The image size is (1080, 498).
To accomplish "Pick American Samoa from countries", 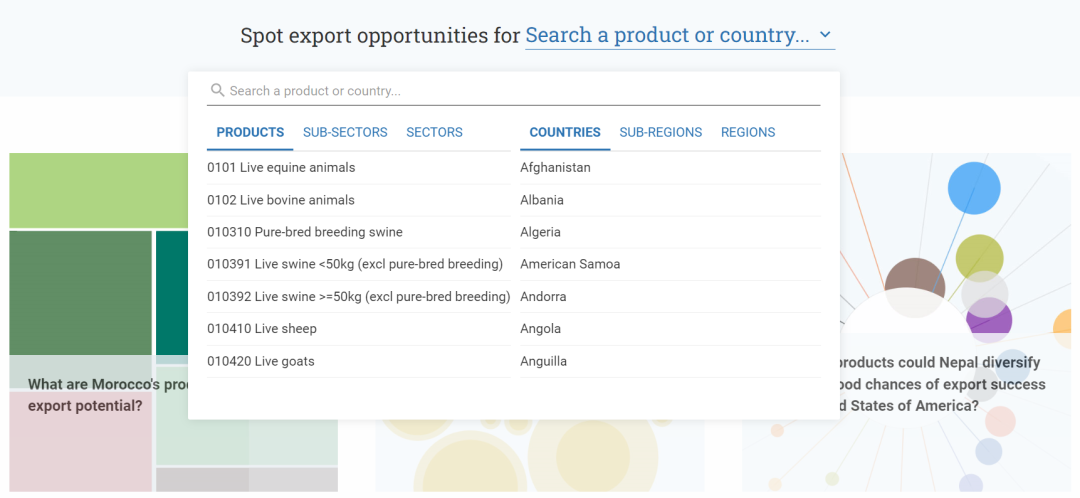I will (570, 264).
